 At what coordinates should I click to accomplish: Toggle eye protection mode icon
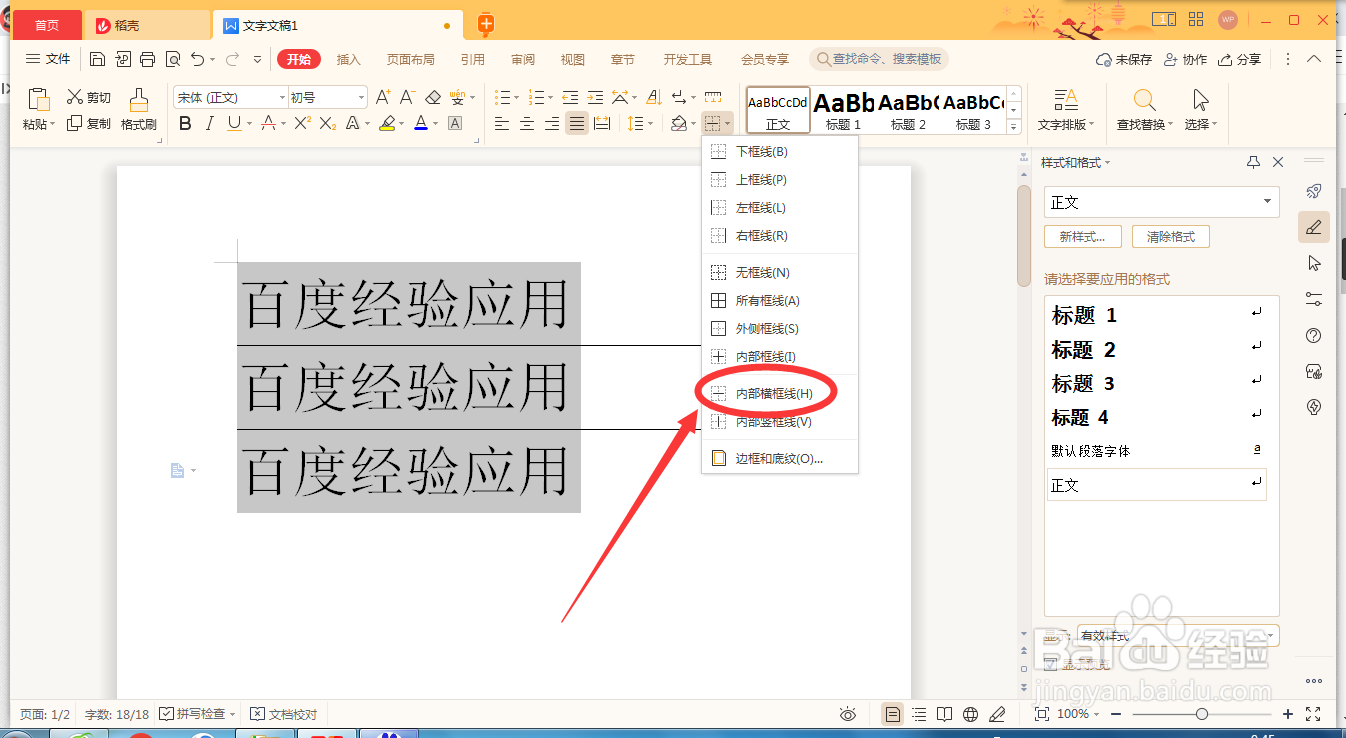tap(848, 714)
